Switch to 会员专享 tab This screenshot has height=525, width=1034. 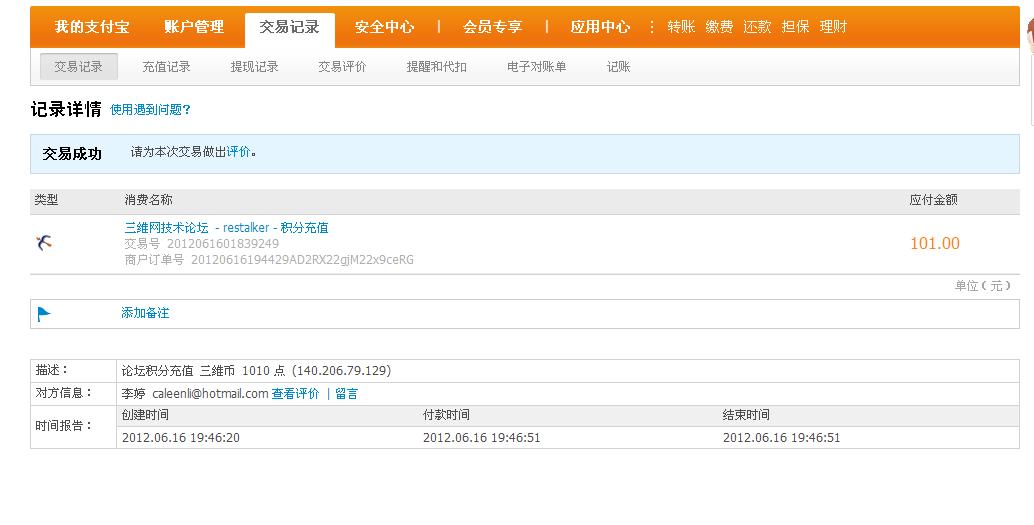pos(493,27)
